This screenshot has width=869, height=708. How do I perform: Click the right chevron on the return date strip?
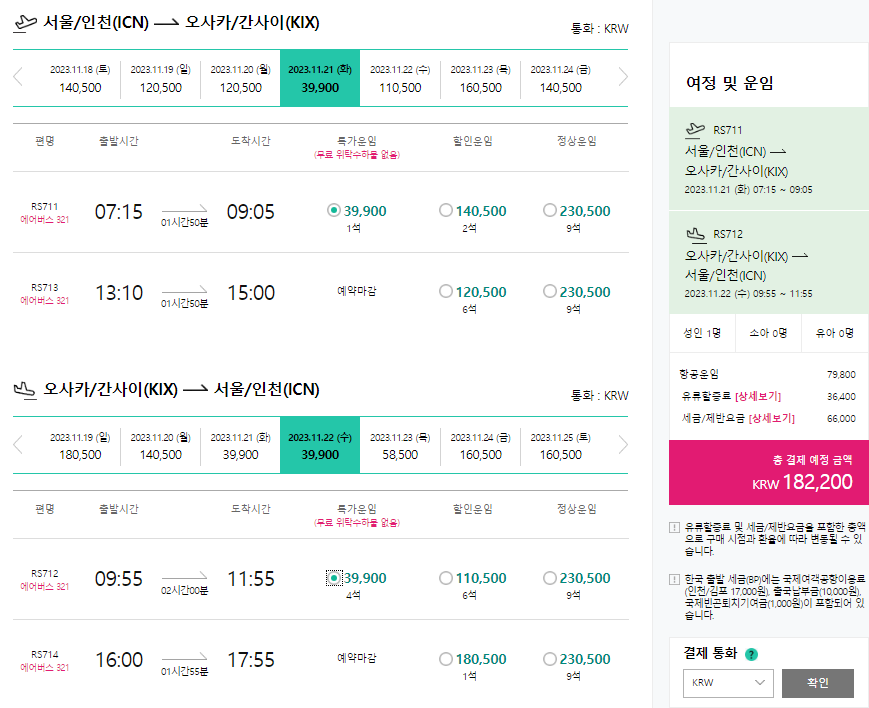(623, 446)
